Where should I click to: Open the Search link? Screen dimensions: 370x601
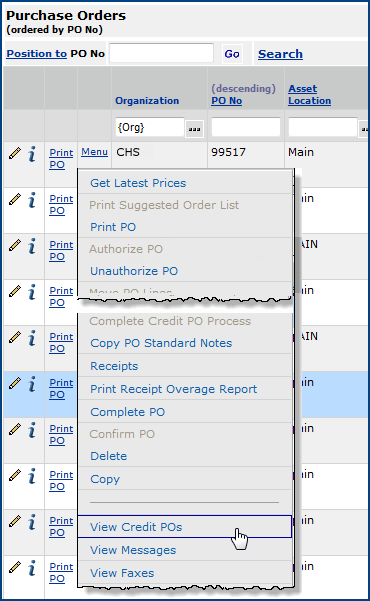coord(280,54)
